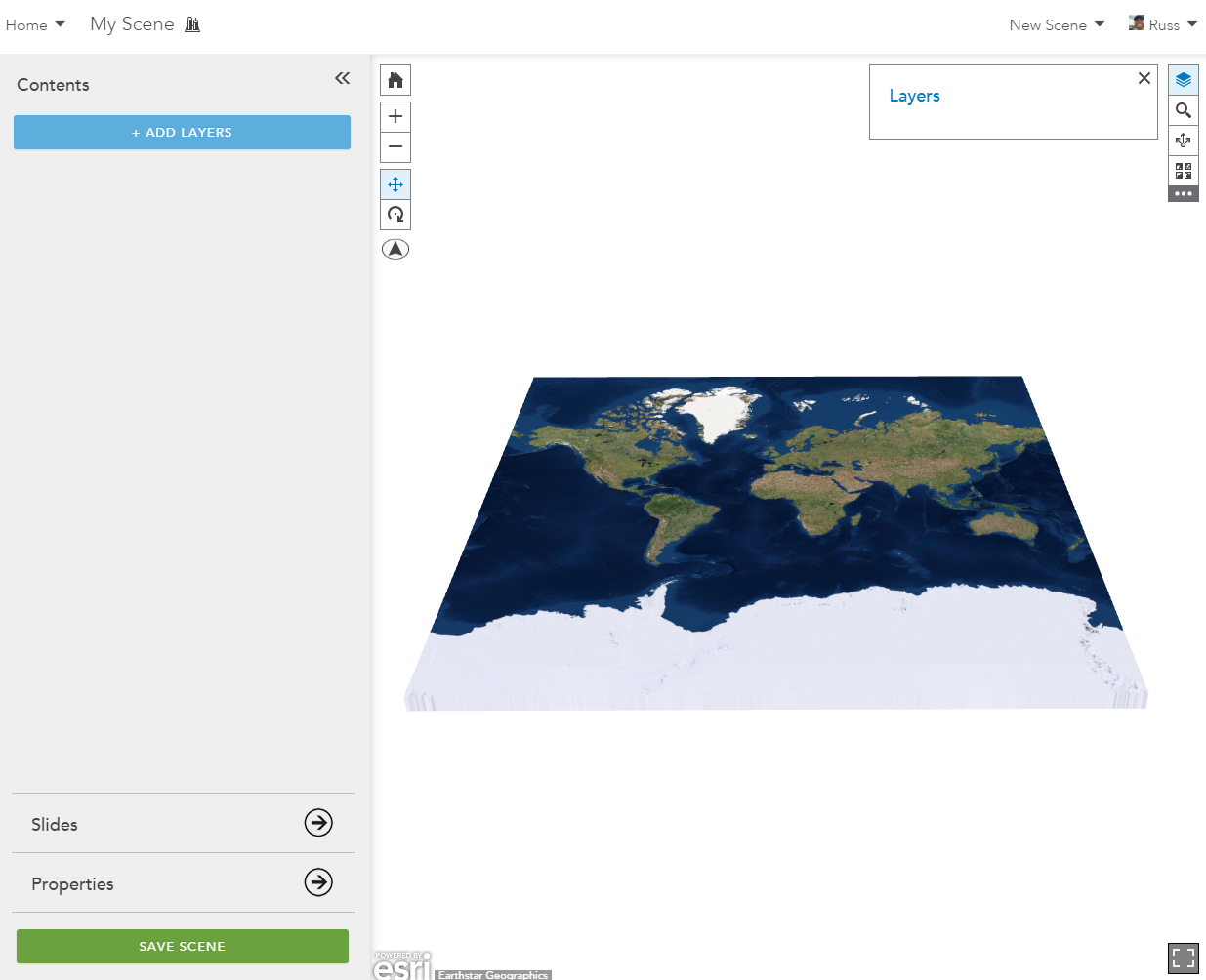Click the Save Scene button
Viewport: 1206px width, 980px height.
183,947
